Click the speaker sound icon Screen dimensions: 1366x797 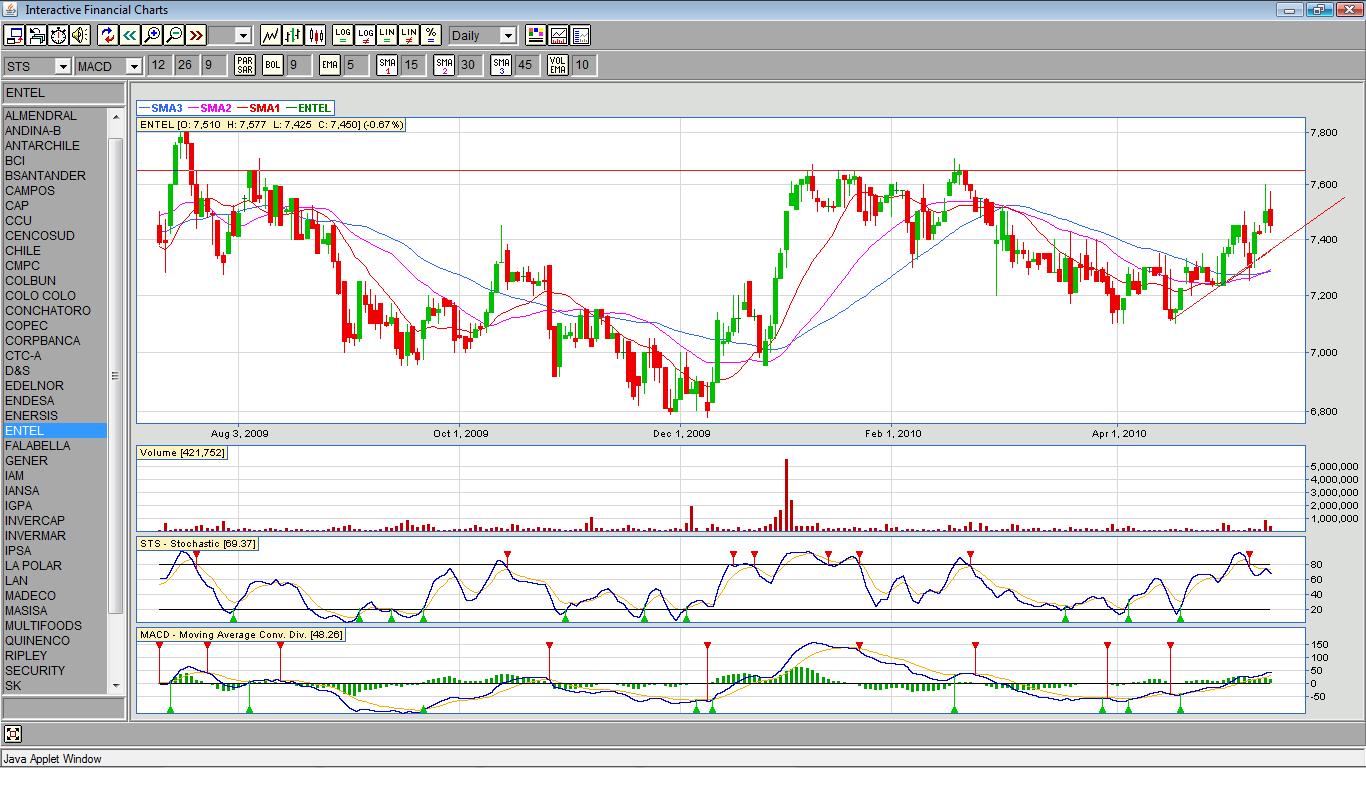pos(79,35)
